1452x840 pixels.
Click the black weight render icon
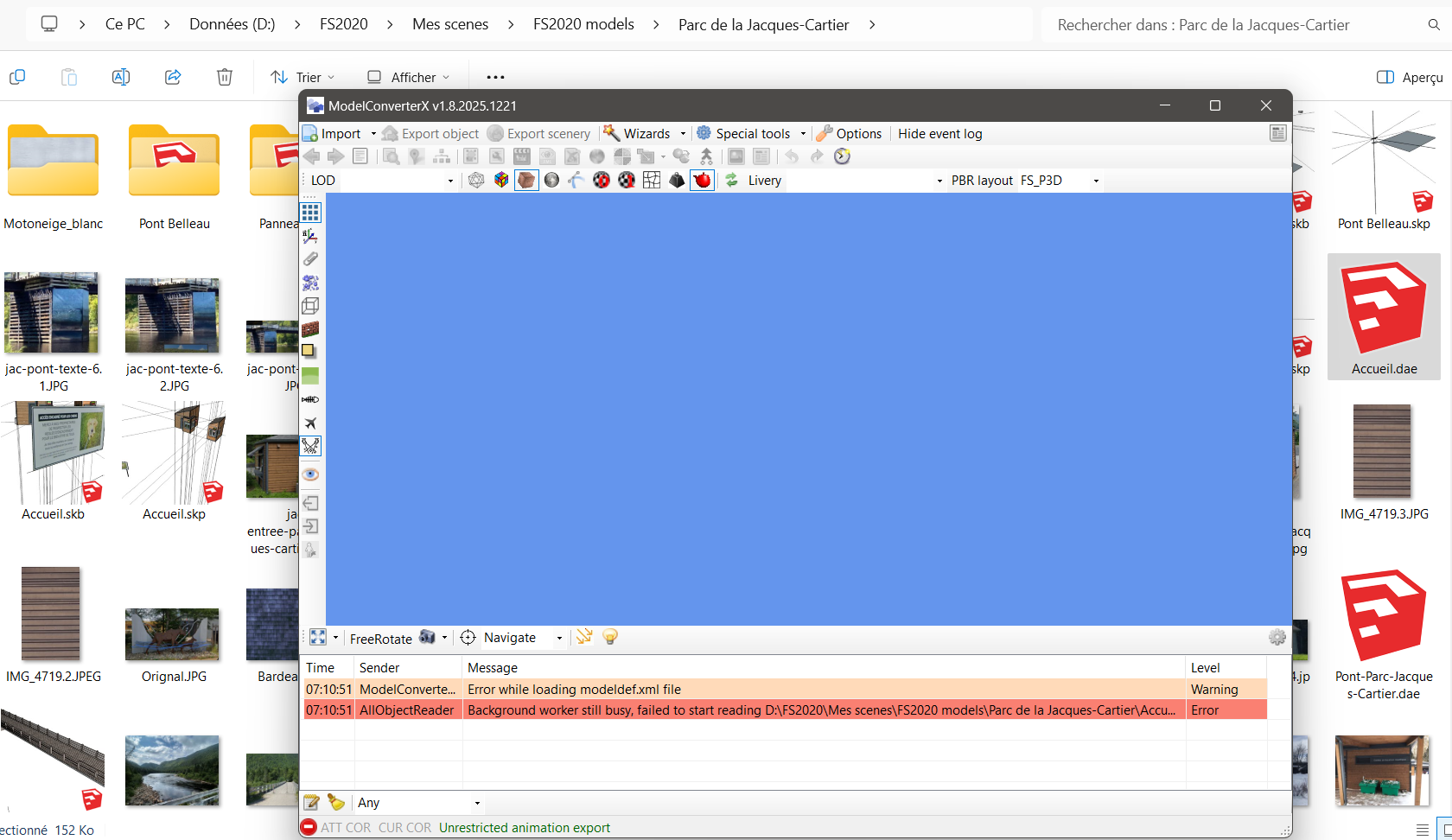[x=677, y=180]
